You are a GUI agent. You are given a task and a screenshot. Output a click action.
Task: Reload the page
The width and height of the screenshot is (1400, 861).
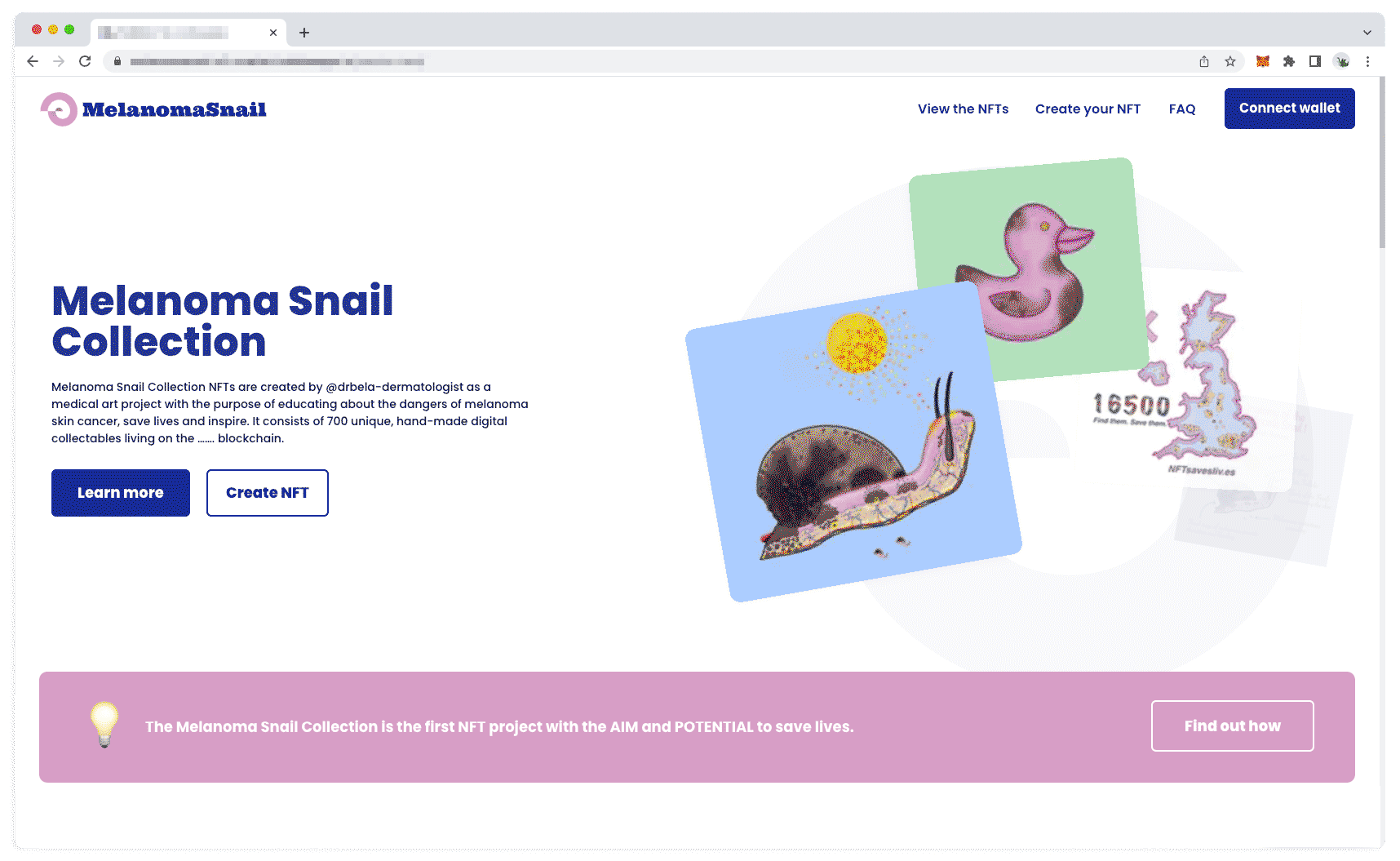(x=85, y=61)
